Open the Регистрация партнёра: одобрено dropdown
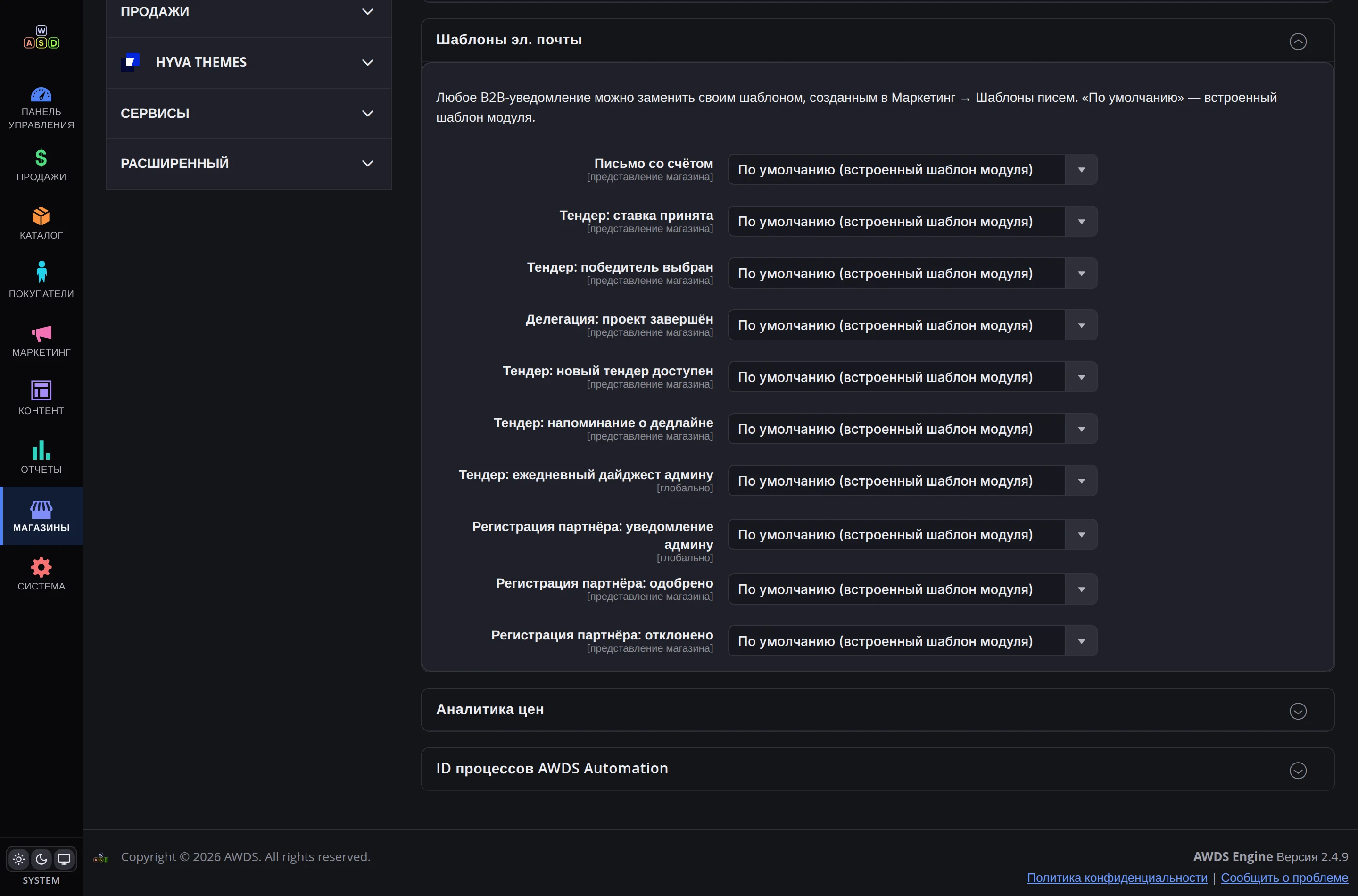Viewport: 1358px width, 896px height. click(912, 590)
